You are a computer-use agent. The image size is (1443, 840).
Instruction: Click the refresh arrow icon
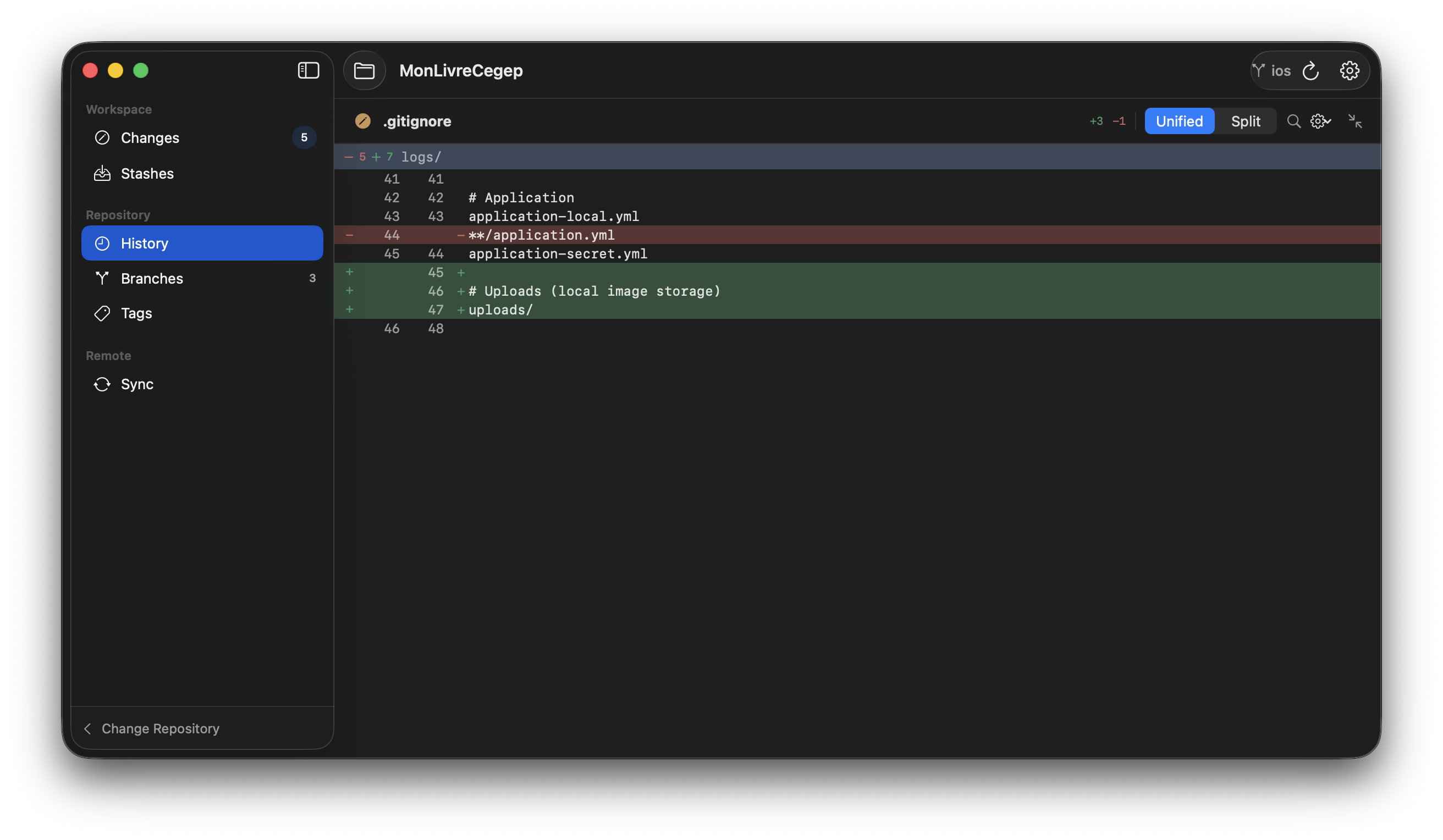[x=1310, y=71]
